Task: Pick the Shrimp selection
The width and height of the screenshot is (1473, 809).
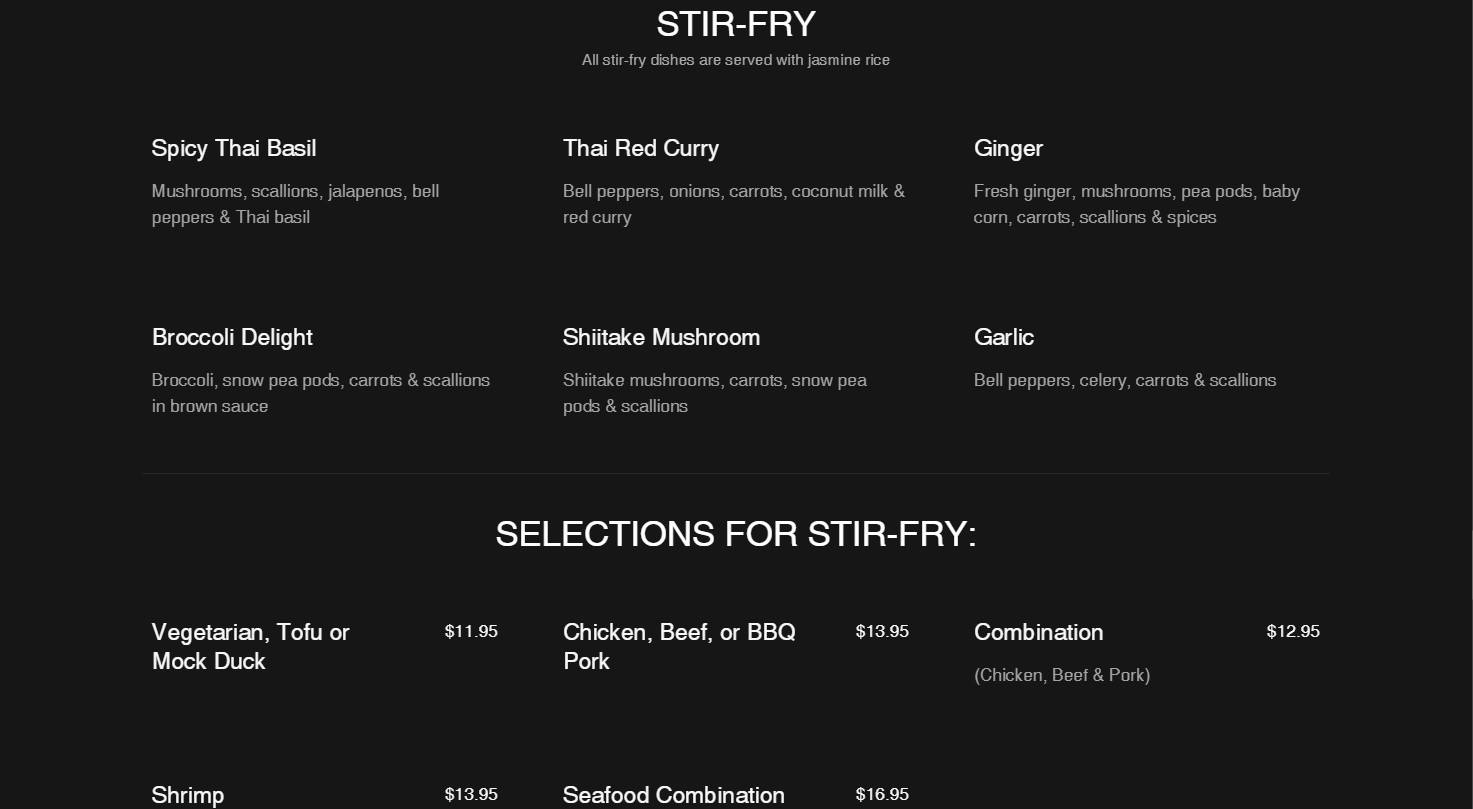Action: [188, 795]
